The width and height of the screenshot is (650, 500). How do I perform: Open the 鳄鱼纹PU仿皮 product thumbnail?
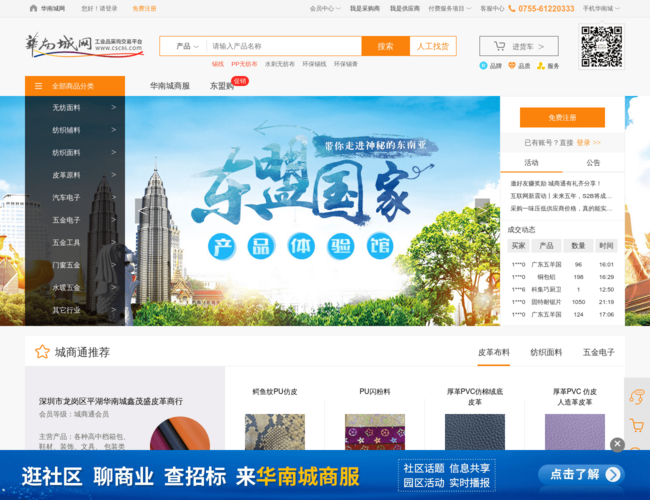click(x=275, y=432)
